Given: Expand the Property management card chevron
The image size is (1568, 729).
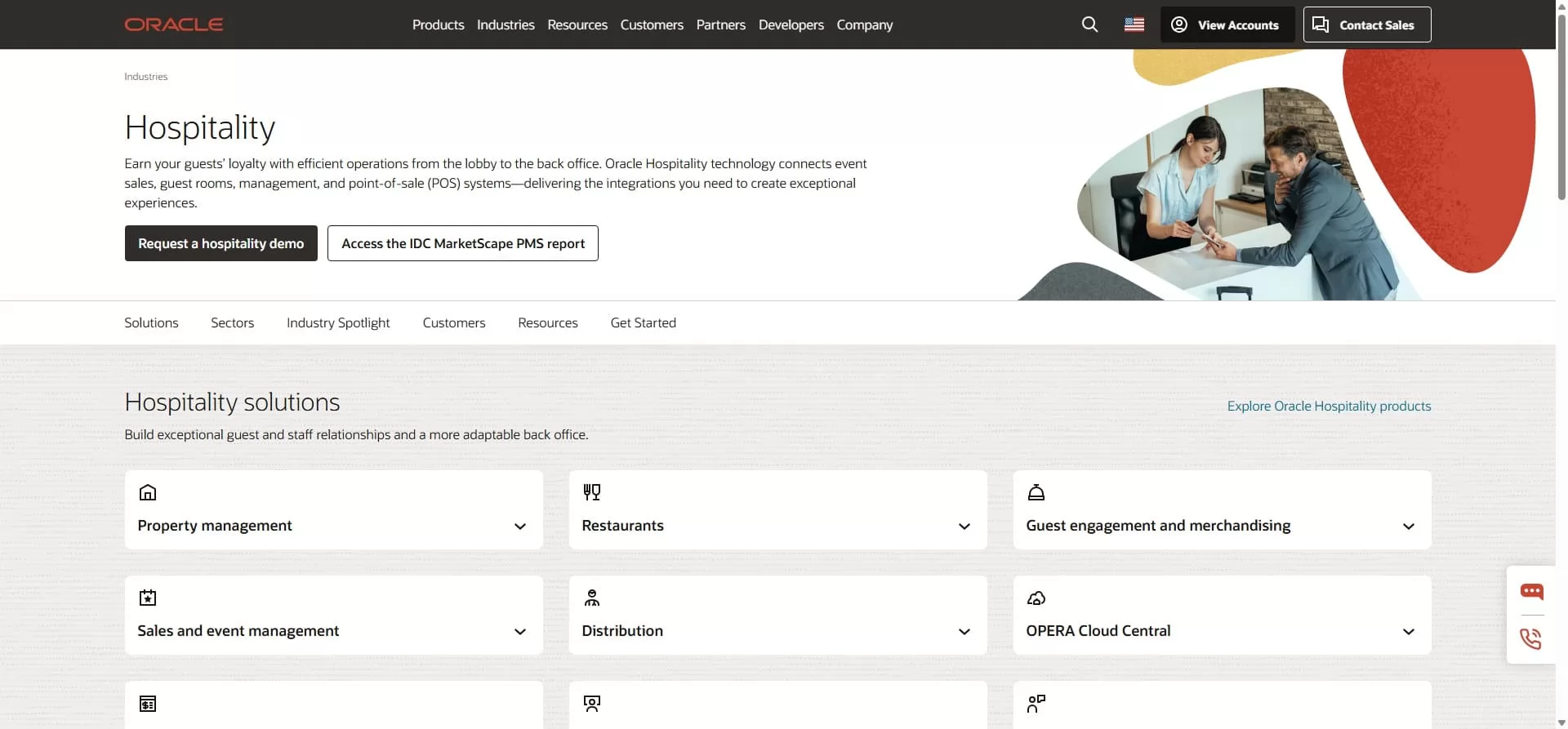Looking at the screenshot, I should (520, 527).
